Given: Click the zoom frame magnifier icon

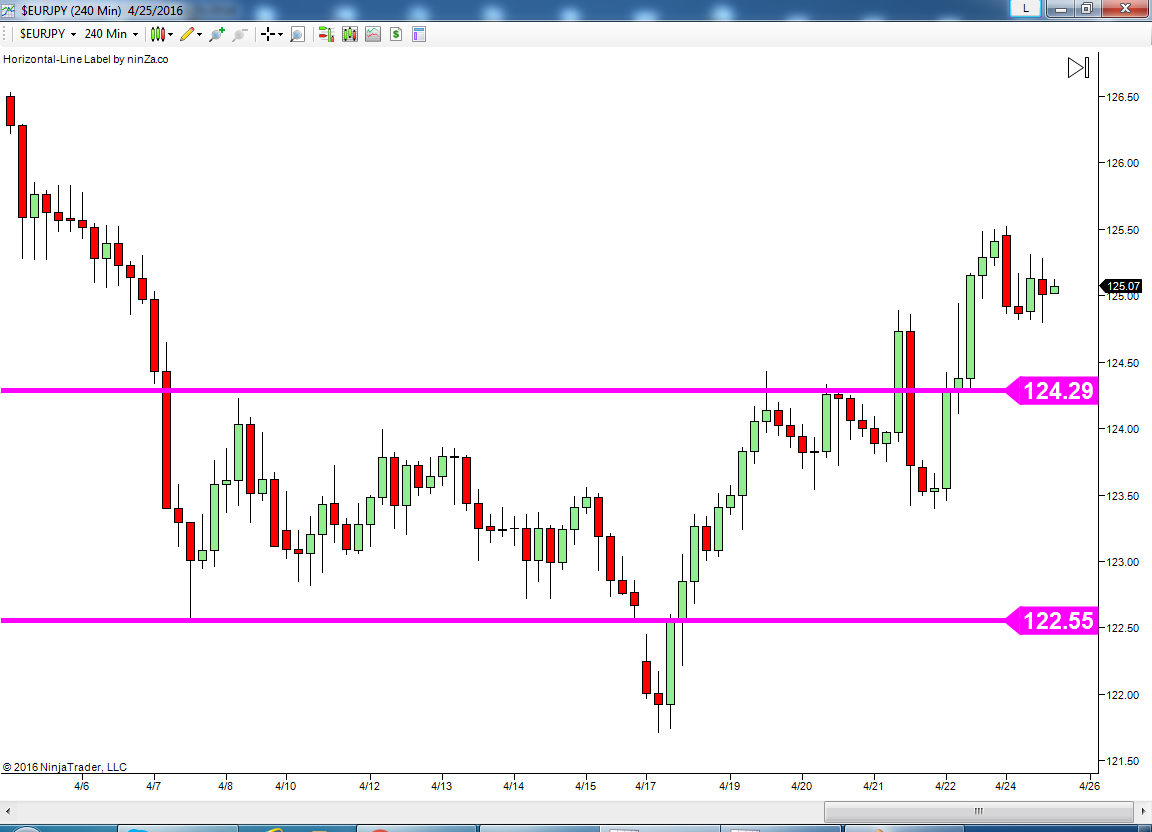Looking at the screenshot, I should 298,34.
